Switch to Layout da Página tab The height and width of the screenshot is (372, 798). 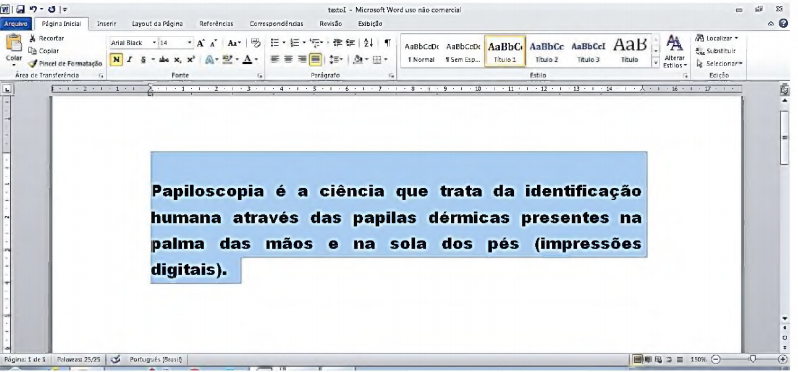point(157,24)
